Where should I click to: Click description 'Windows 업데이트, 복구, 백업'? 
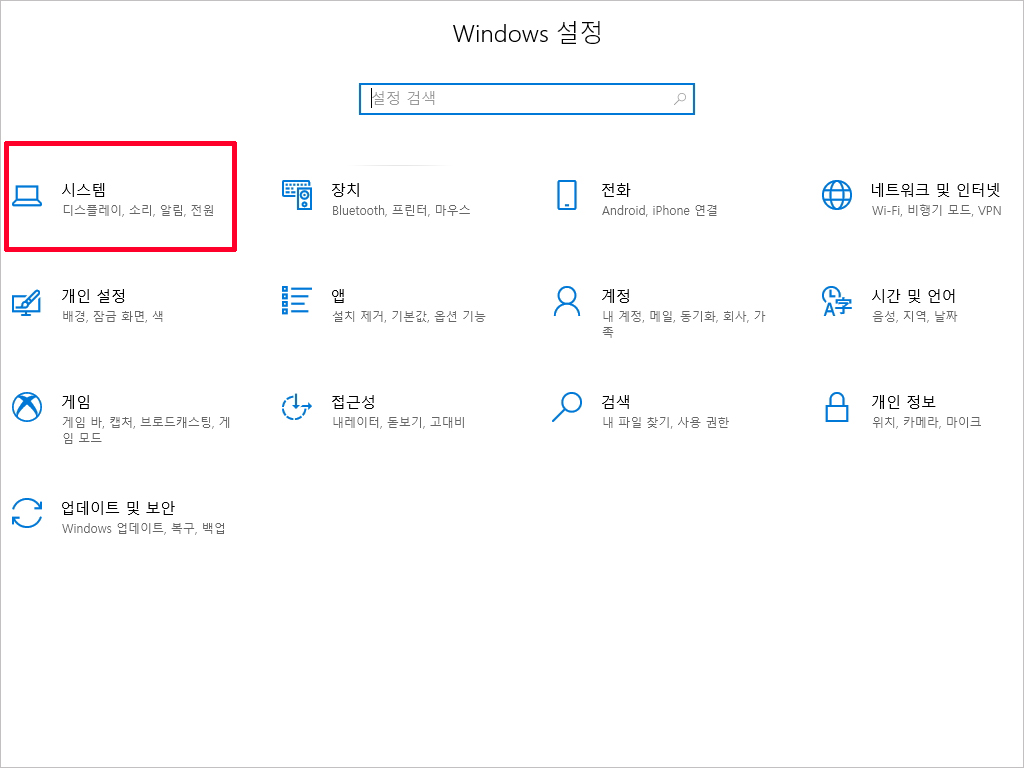tap(144, 528)
